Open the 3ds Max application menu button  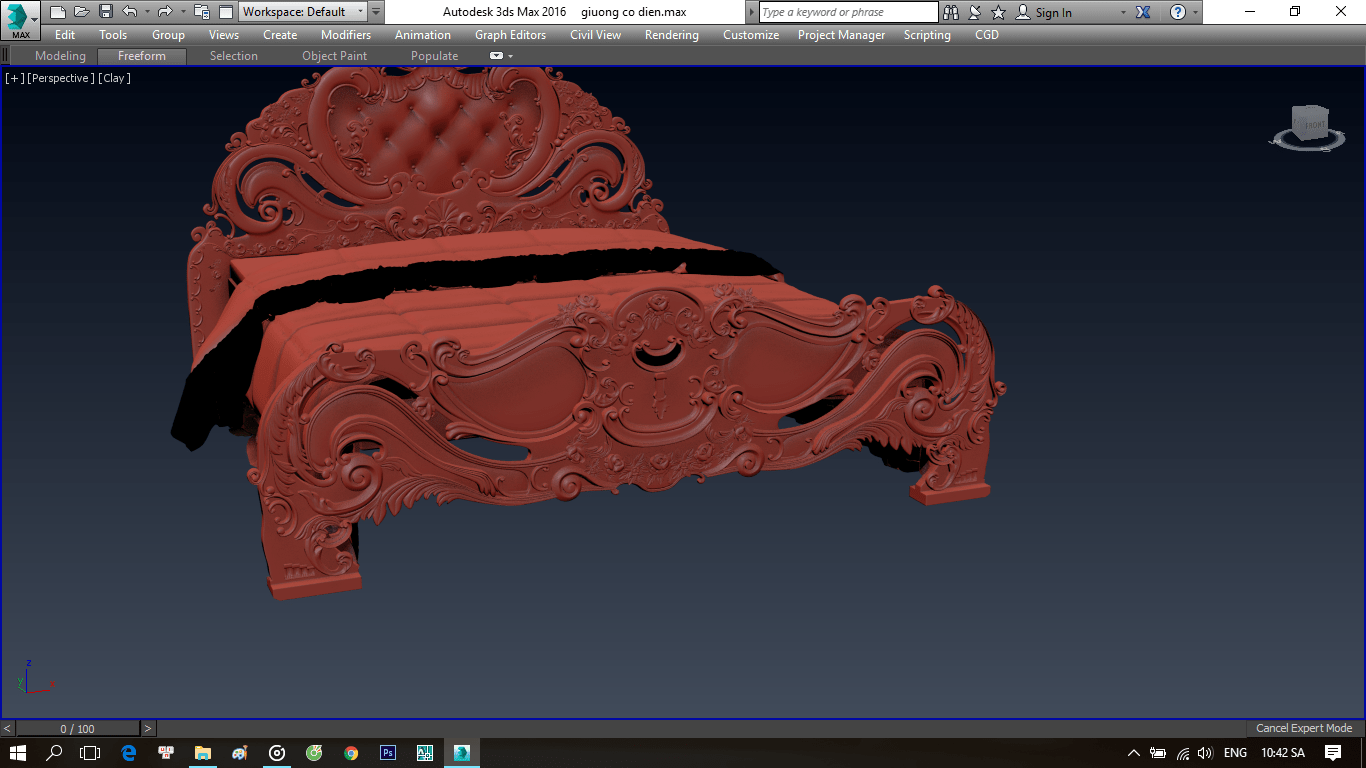(20, 20)
